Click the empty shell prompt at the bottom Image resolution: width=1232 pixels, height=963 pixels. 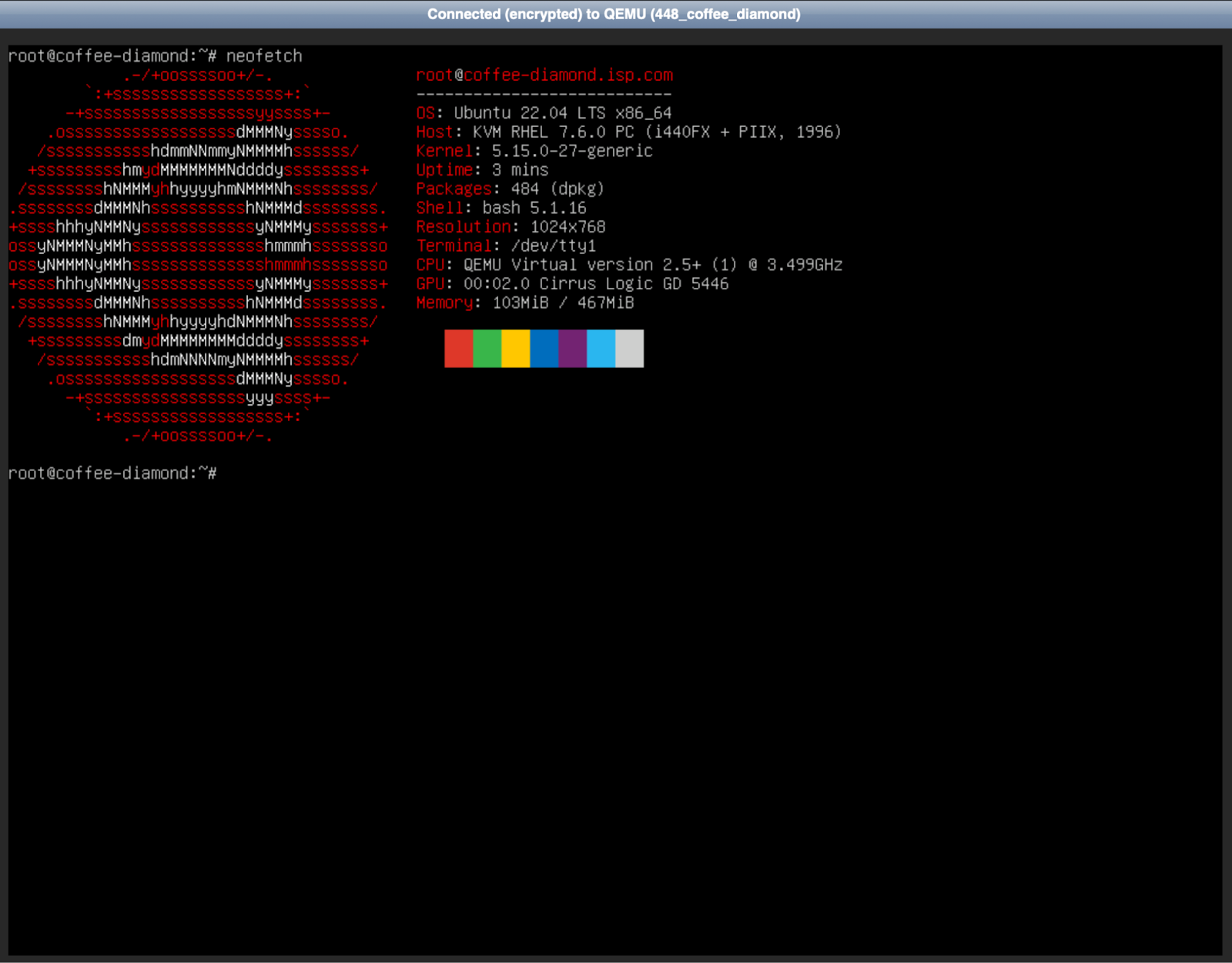point(112,473)
